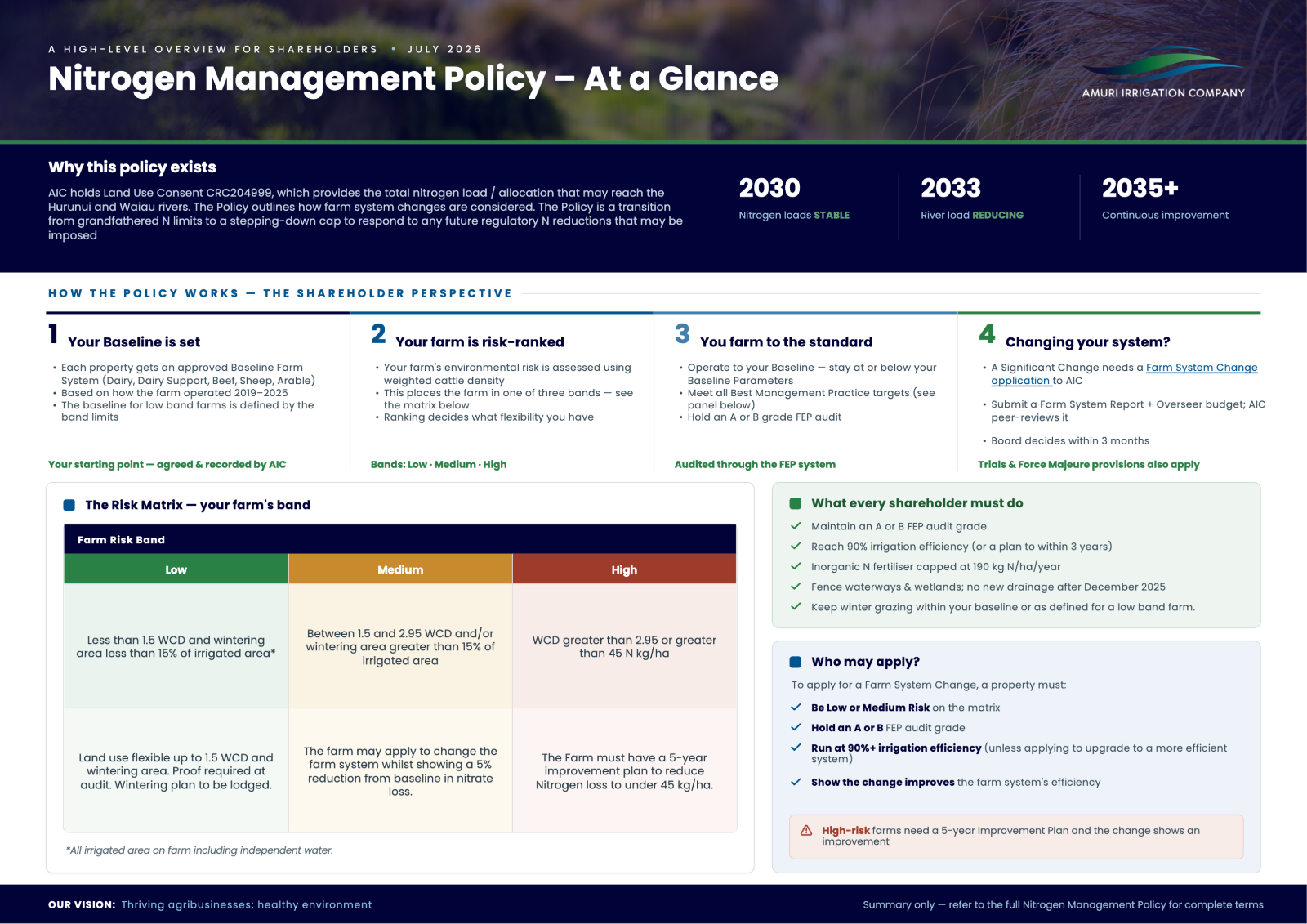Click the large step number 2

[378, 334]
